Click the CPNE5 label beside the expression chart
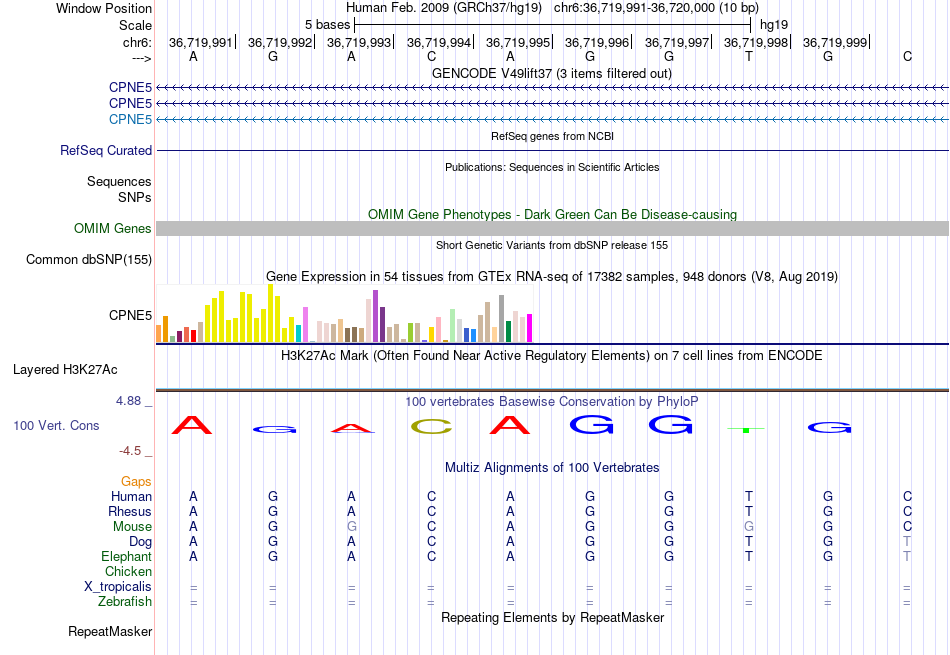Image resolution: width=950 pixels, height=655 pixels. pyautogui.click(x=130, y=315)
